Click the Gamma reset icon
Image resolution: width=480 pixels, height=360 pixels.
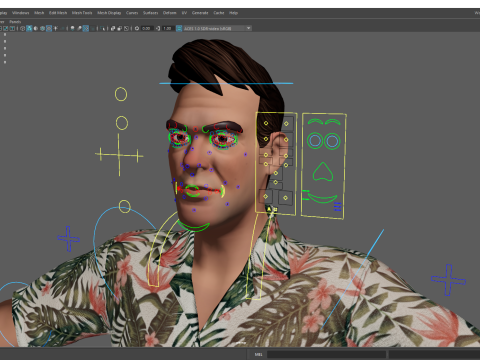pos(158,28)
